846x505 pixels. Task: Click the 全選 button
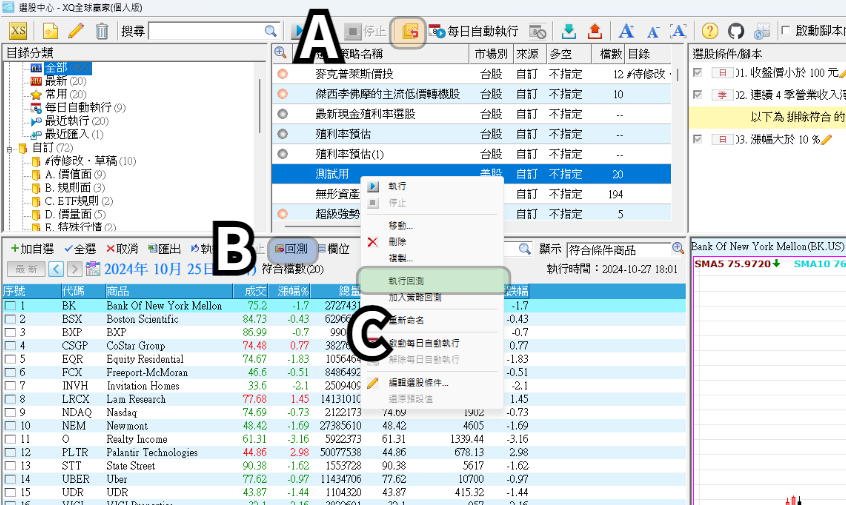coord(79,248)
